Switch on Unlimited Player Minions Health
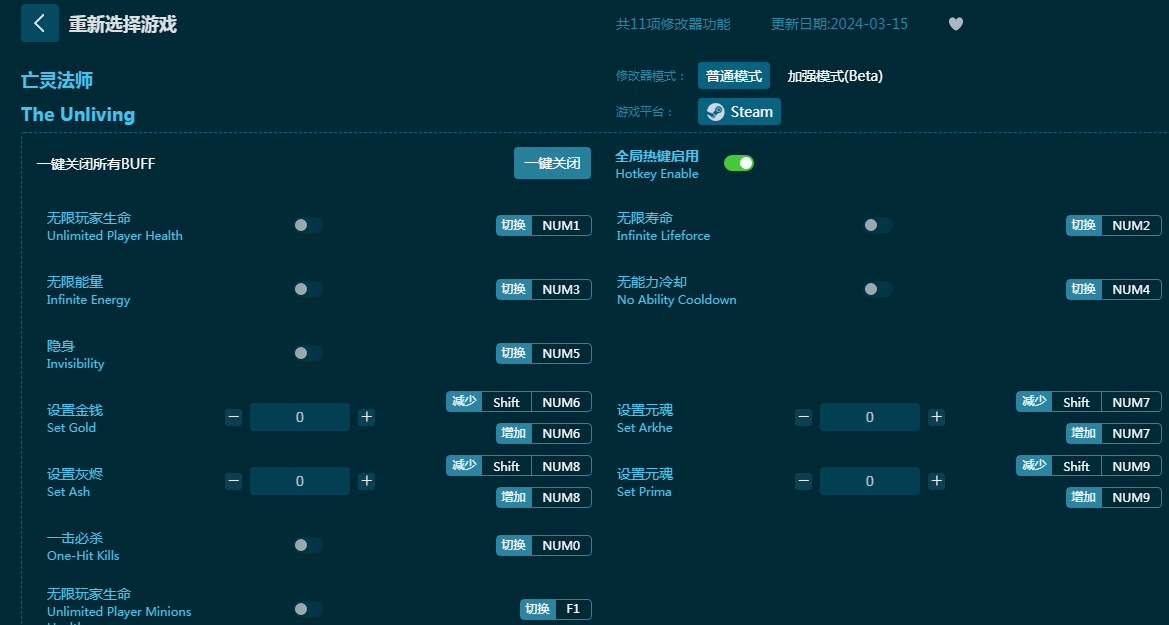Image resolution: width=1169 pixels, height=625 pixels. tap(308, 609)
